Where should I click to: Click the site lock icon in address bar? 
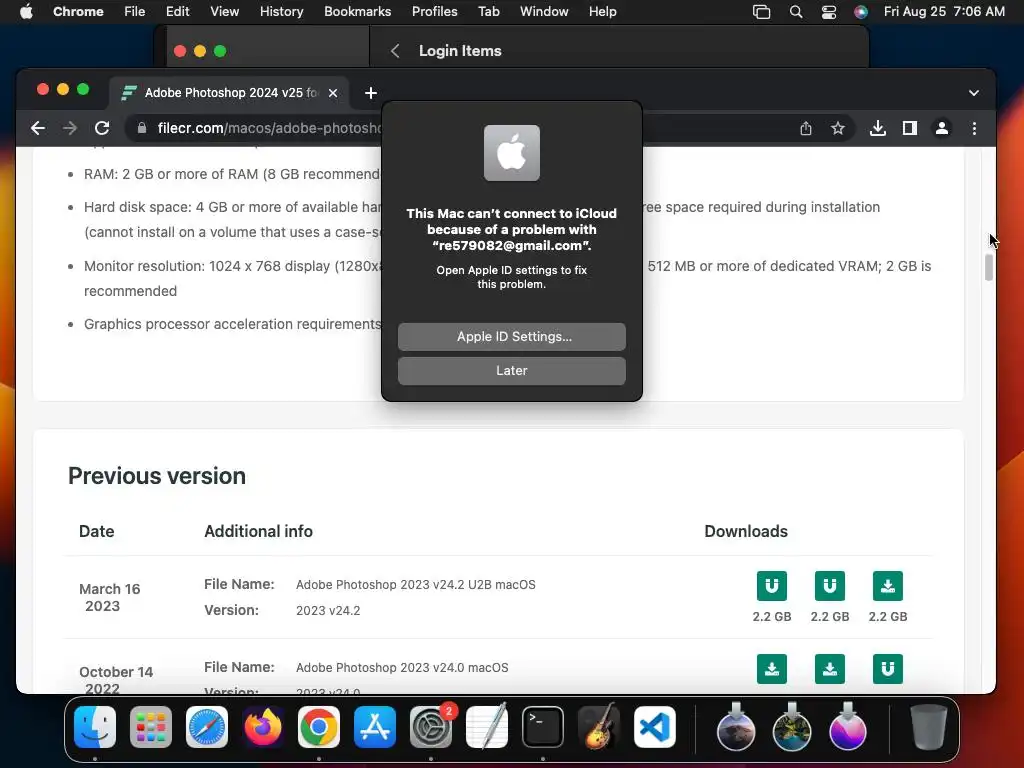pyautogui.click(x=142, y=128)
